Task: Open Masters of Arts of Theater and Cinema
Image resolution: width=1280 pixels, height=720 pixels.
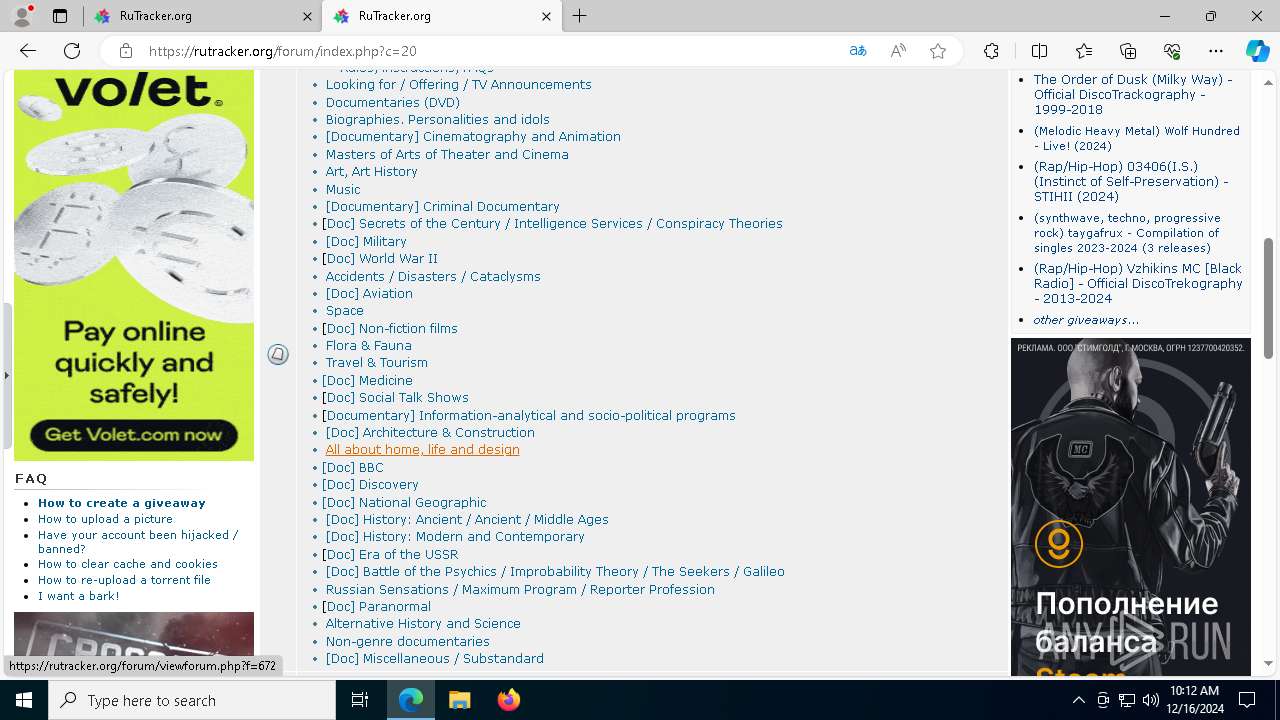Action: point(447,154)
